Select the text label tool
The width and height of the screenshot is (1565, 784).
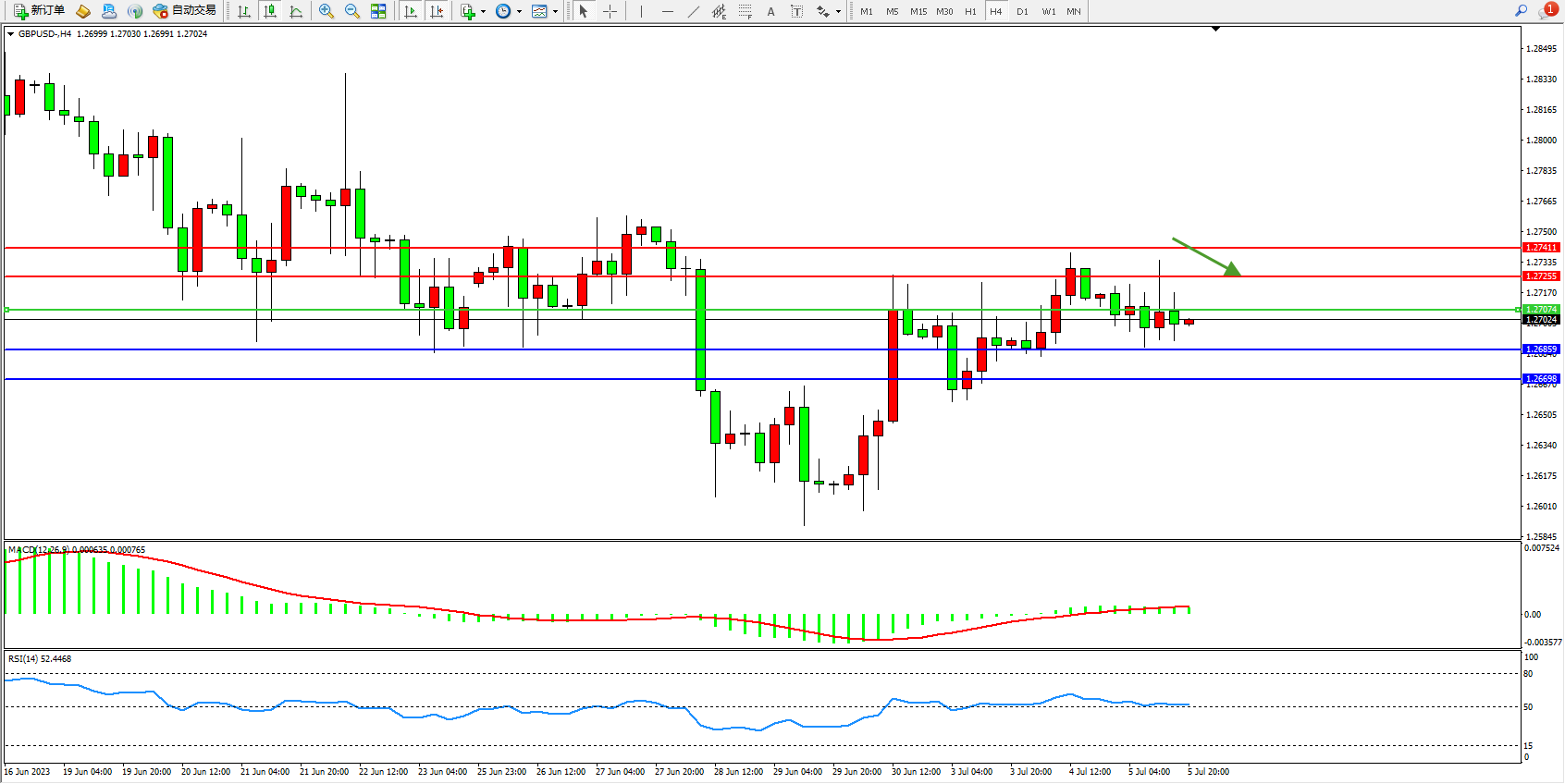pos(797,11)
